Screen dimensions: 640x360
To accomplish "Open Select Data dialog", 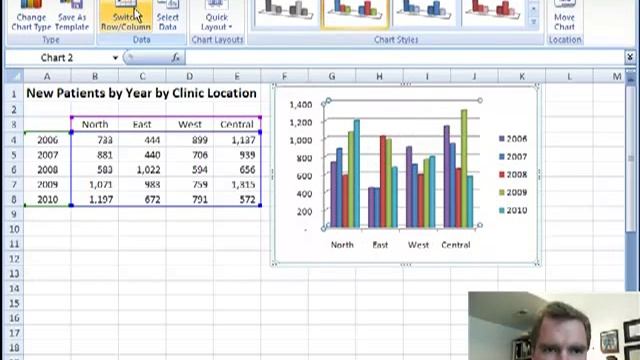I will pyautogui.click(x=168, y=16).
